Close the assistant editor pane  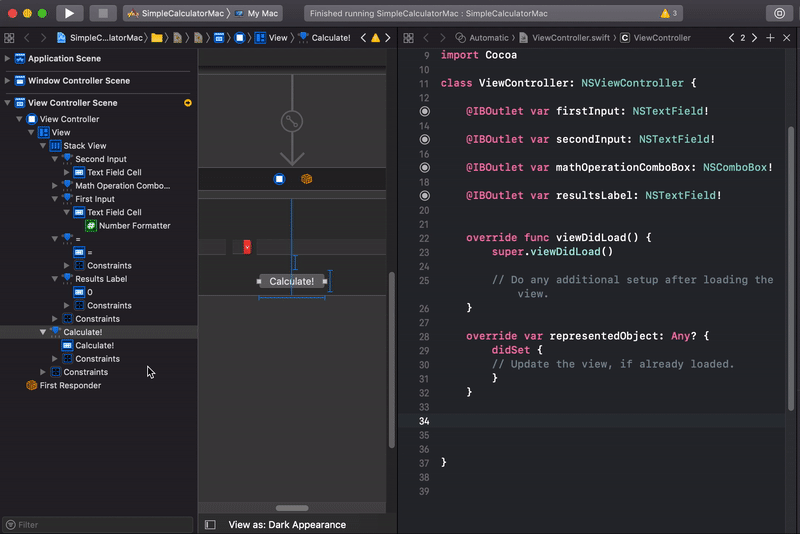787,38
